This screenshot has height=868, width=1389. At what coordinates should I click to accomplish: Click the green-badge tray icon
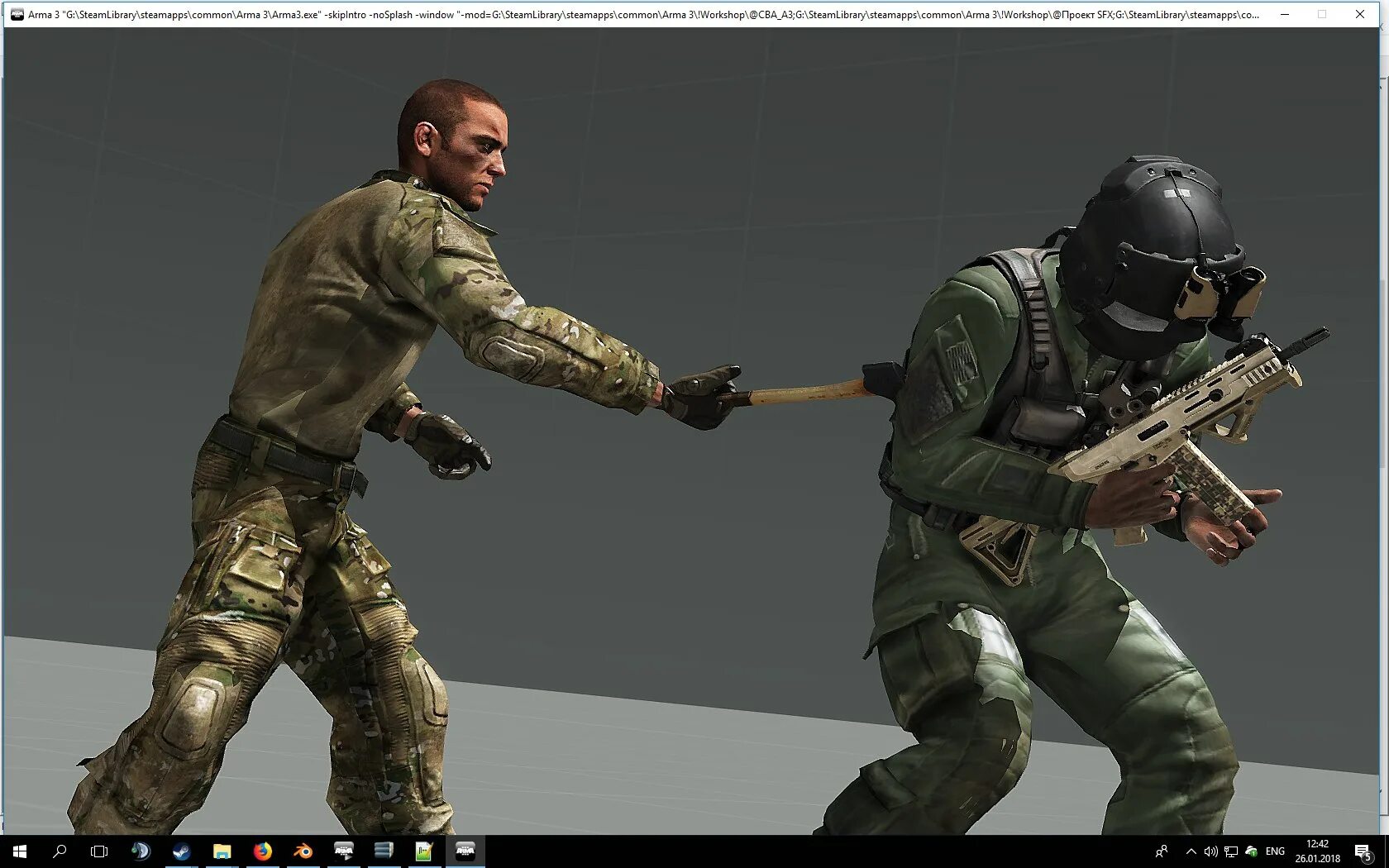(x=1252, y=851)
